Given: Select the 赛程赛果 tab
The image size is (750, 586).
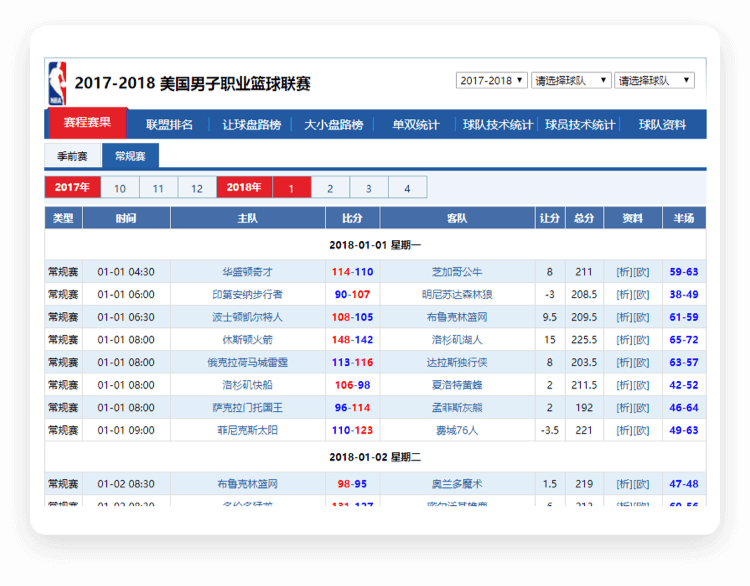Looking at the screenshot, I should click(x=87, y=123).
